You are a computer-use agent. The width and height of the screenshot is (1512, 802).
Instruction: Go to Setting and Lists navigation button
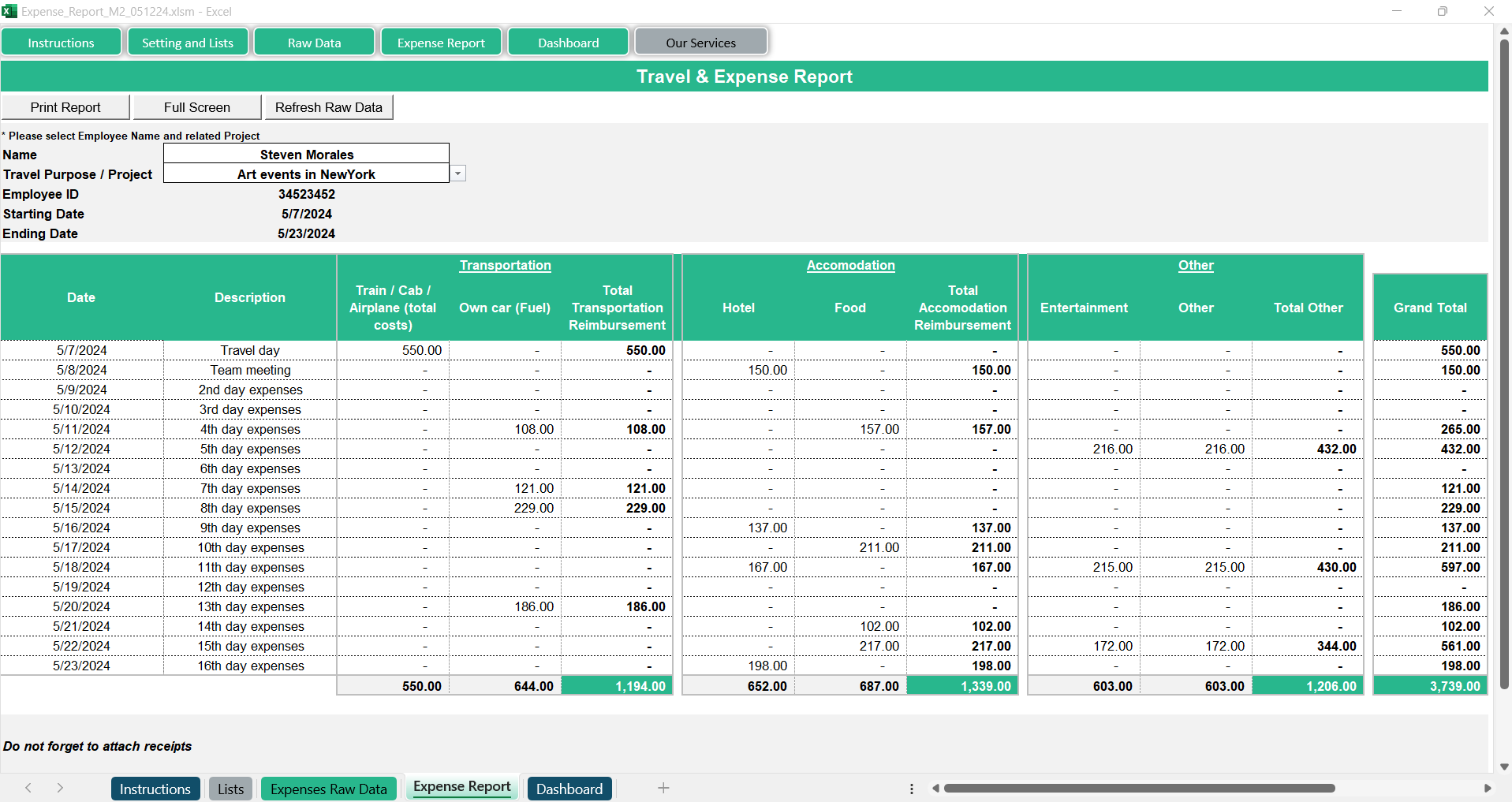188,43
